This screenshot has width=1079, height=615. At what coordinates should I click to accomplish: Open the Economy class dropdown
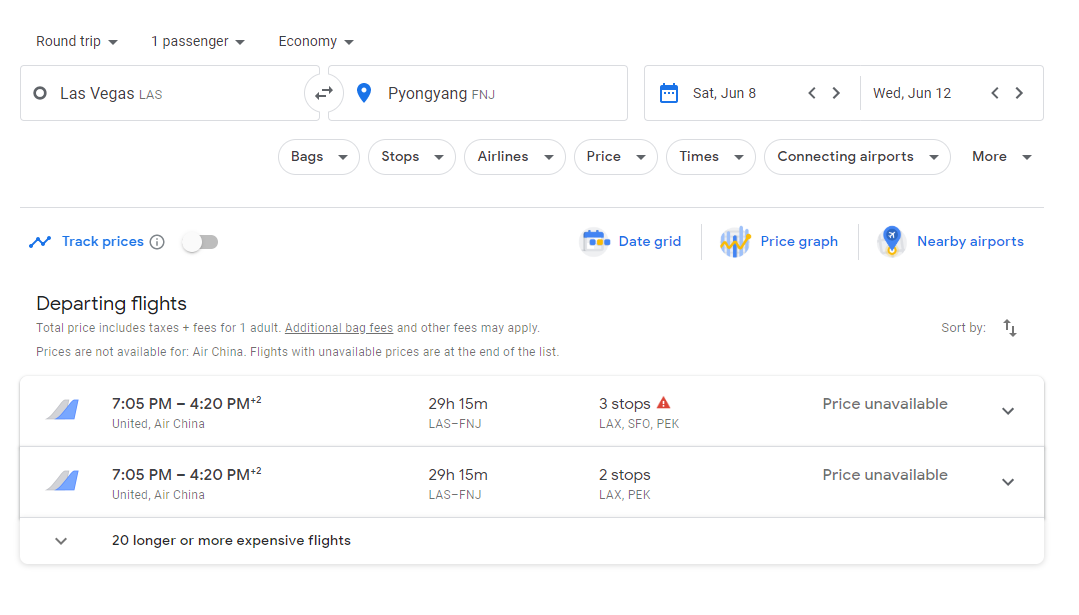click(x=316, y=41)
